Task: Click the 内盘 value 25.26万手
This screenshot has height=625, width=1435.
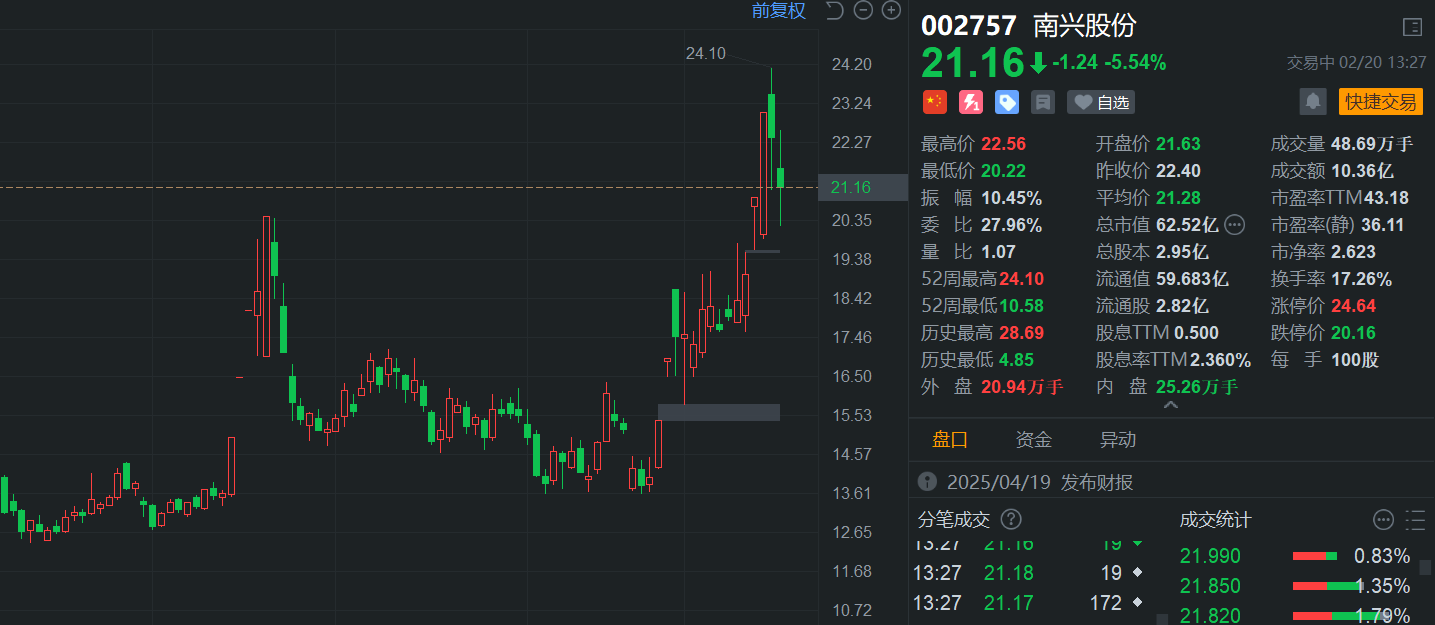Action: pos(1197,387)
